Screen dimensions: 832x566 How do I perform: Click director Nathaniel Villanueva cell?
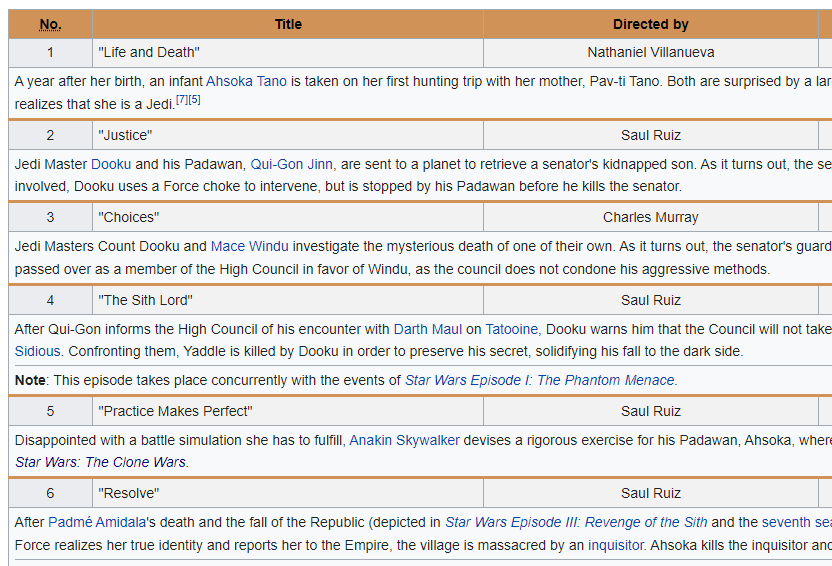(x=651, y=53)
